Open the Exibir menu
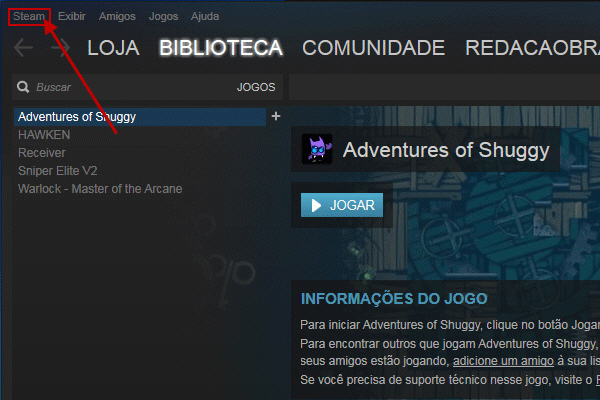Image resolution: width=600 pixels, height=400 pixels. pyautogui.click(x=72, y=16)
